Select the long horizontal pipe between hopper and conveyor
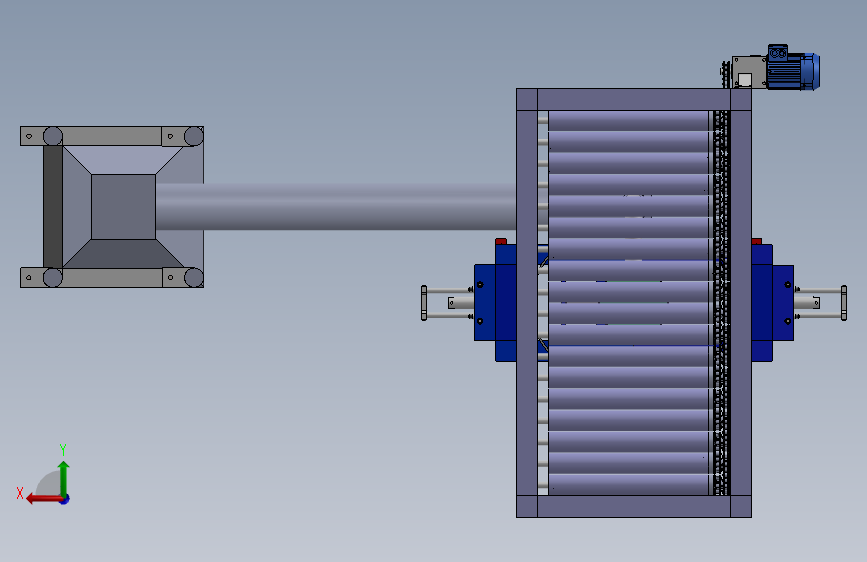This screenshot has height=562, width=867. coord(336,207)
